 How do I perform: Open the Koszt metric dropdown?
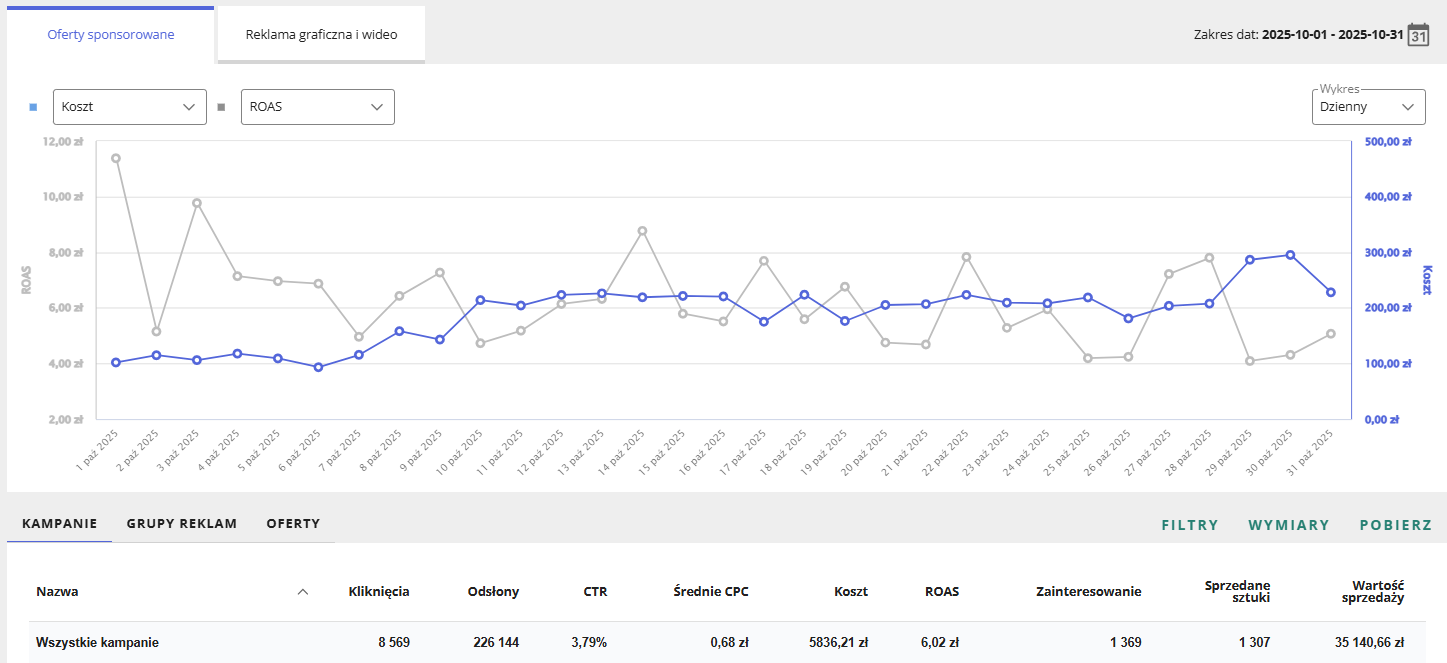coord(129,107)
